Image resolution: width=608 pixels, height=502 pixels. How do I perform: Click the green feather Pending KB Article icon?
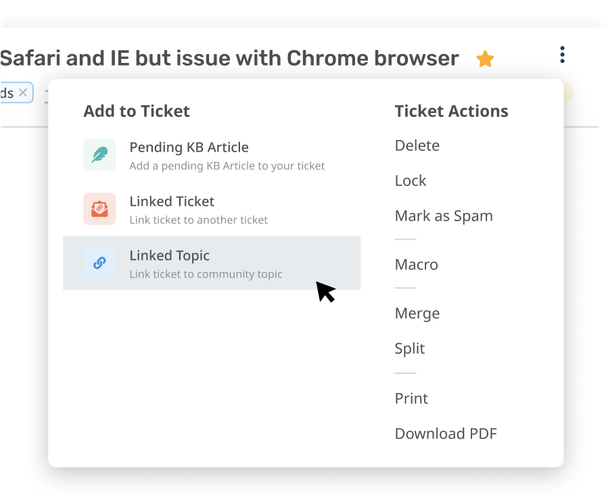point(99,154)
